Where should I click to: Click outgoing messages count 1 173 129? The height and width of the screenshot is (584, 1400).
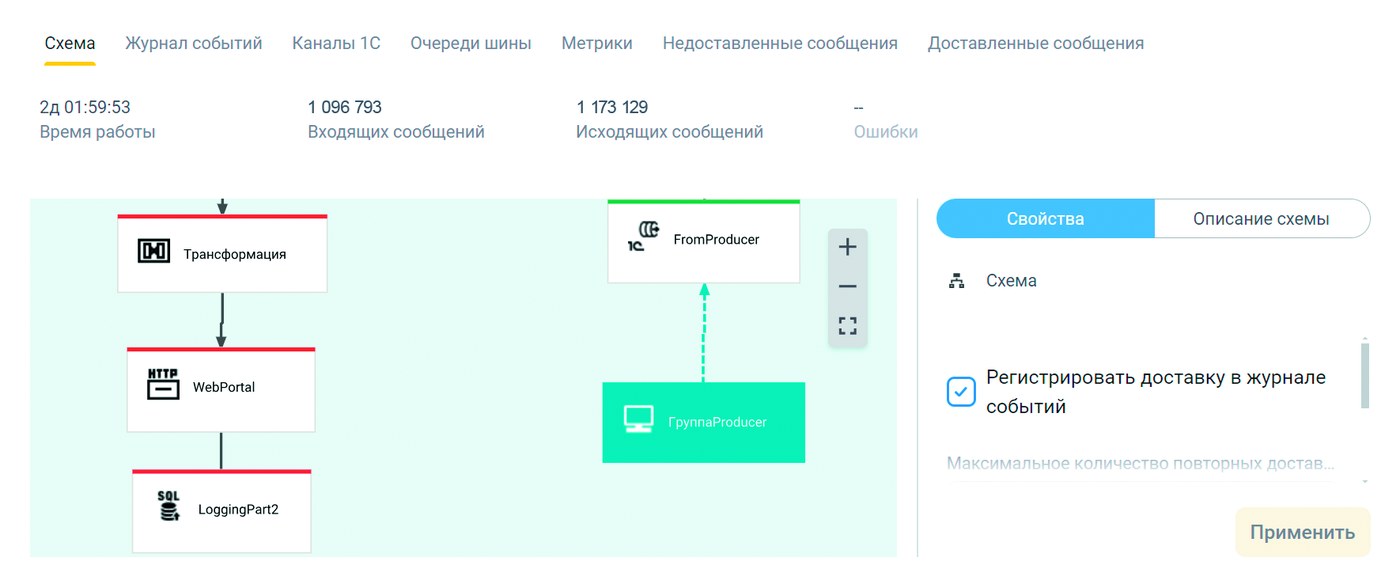pos(612,107)
